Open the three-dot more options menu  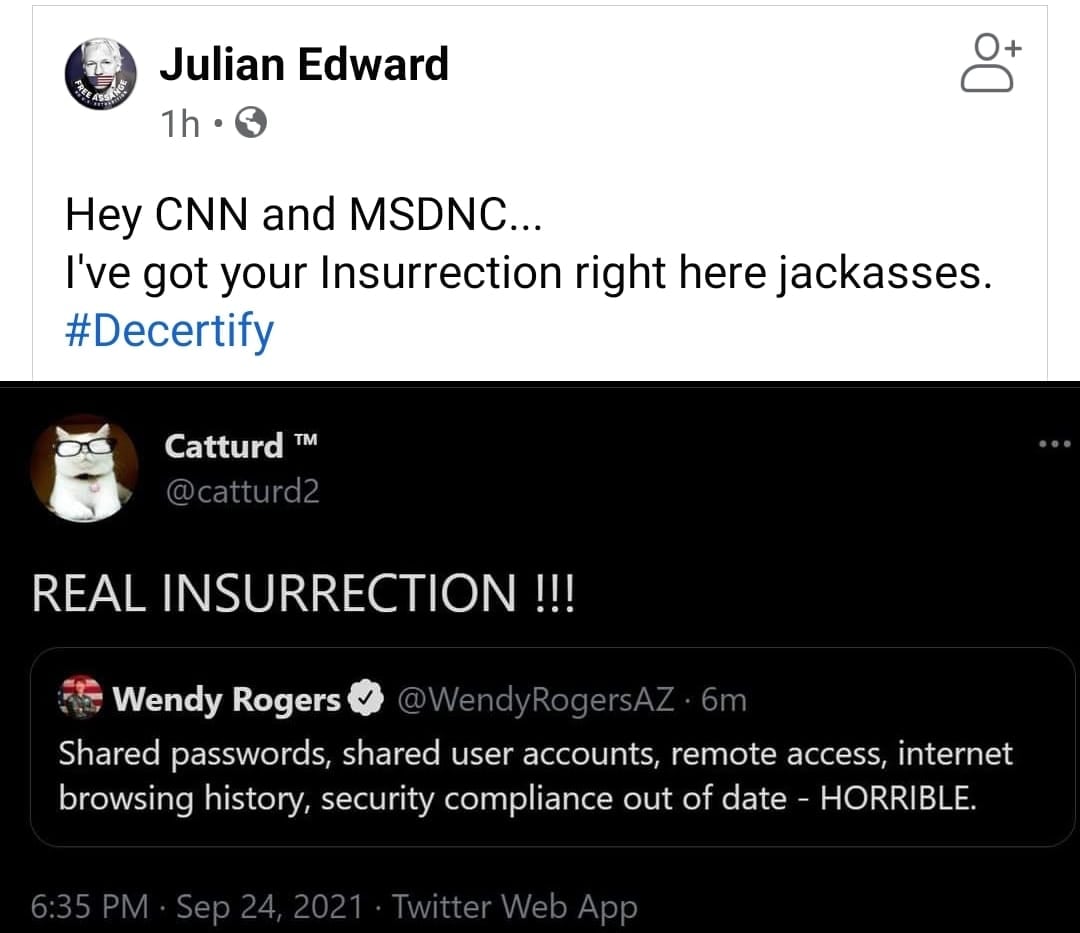(x=1054, y=444)
